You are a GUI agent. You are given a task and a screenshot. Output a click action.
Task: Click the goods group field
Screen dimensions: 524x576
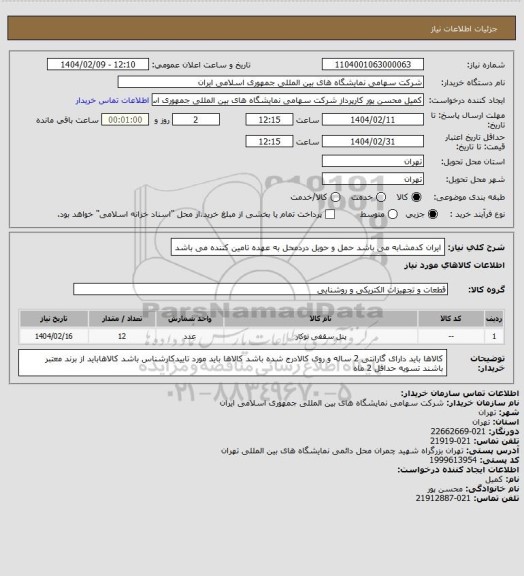point(260,289)
